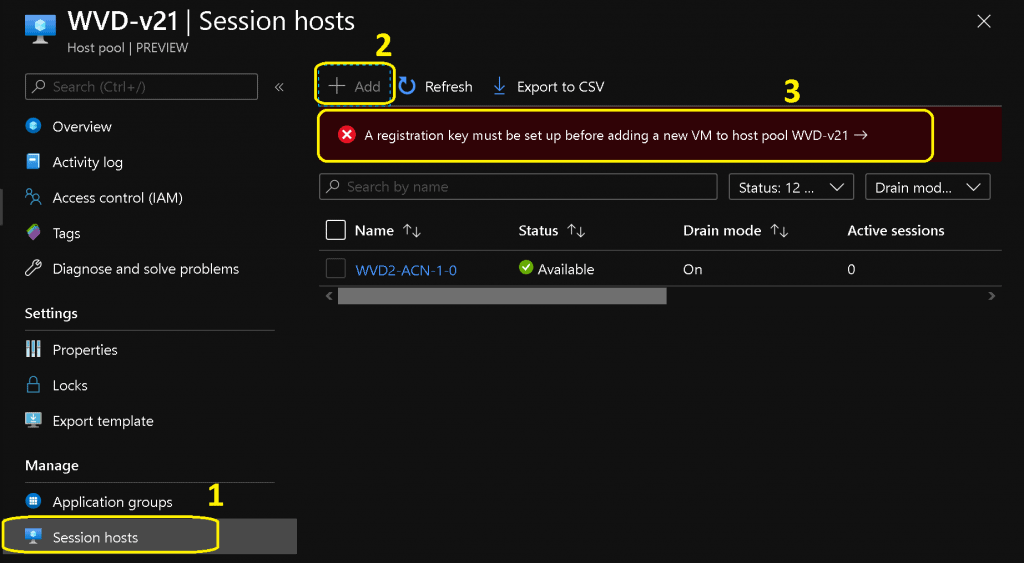Open Diagnose and solve problems
This screenshot has height=563, width=1024.
[146, 269]
